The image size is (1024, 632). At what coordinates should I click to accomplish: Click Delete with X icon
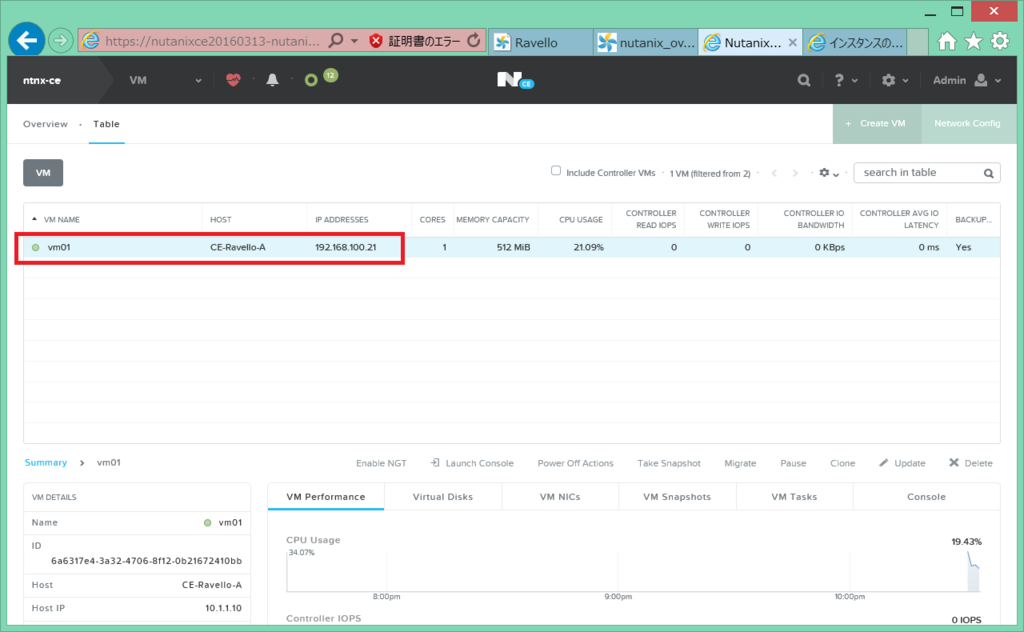tap(970, 463)
